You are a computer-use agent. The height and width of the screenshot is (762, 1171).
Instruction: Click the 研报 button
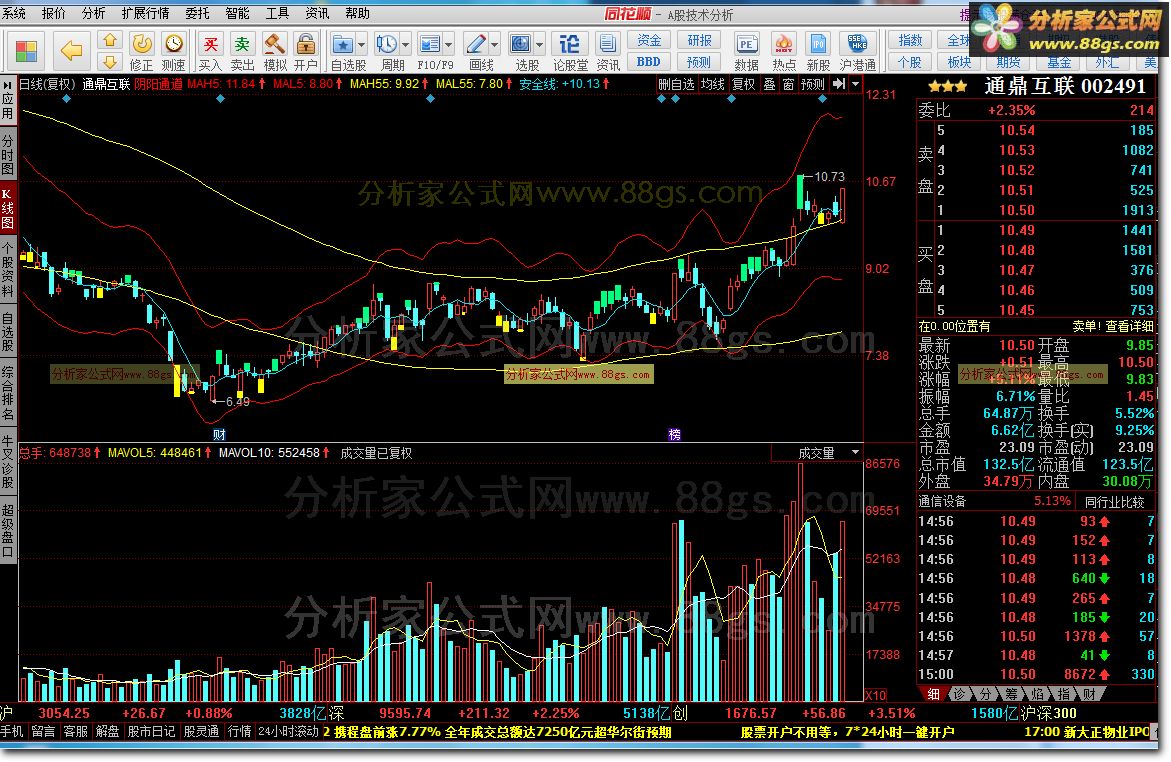coord(699,40)
